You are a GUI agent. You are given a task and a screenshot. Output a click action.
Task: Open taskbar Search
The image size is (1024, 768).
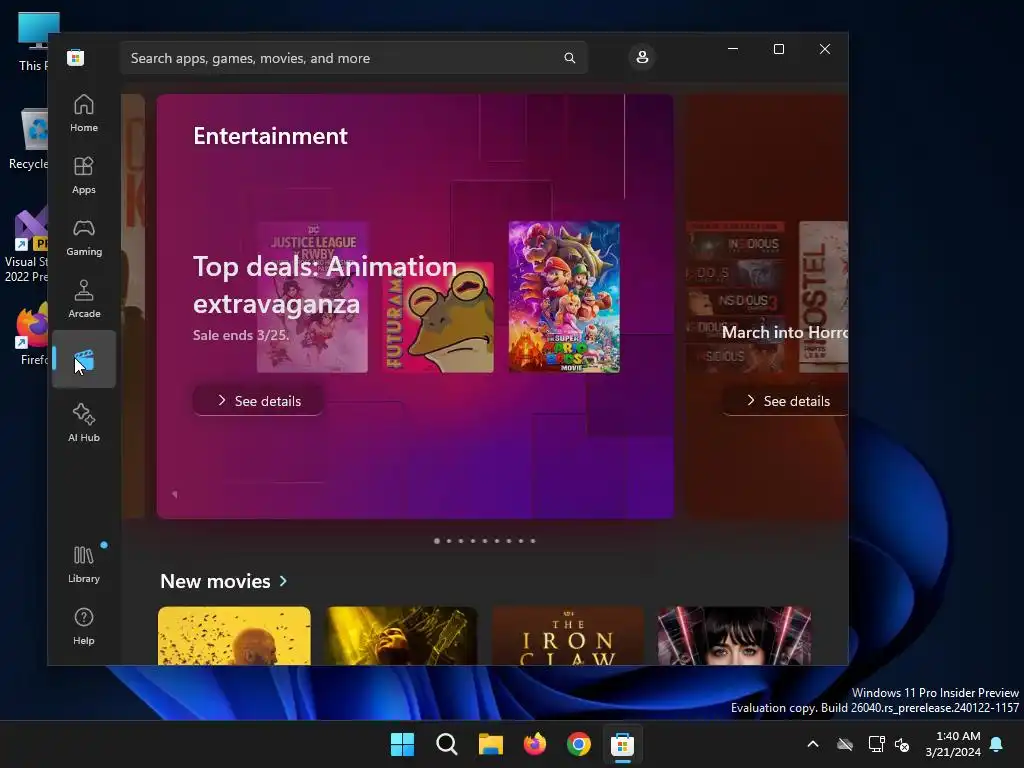(447, 744)
